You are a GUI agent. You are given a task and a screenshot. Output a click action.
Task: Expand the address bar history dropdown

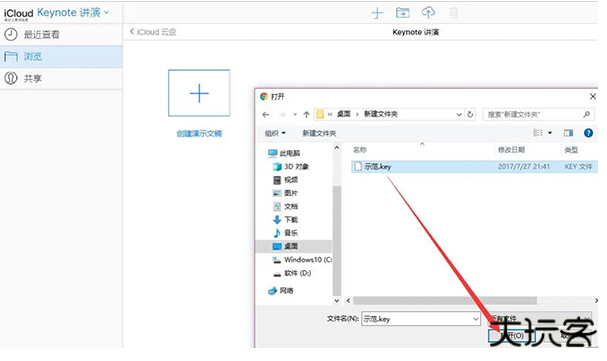[x=459, y=115]
